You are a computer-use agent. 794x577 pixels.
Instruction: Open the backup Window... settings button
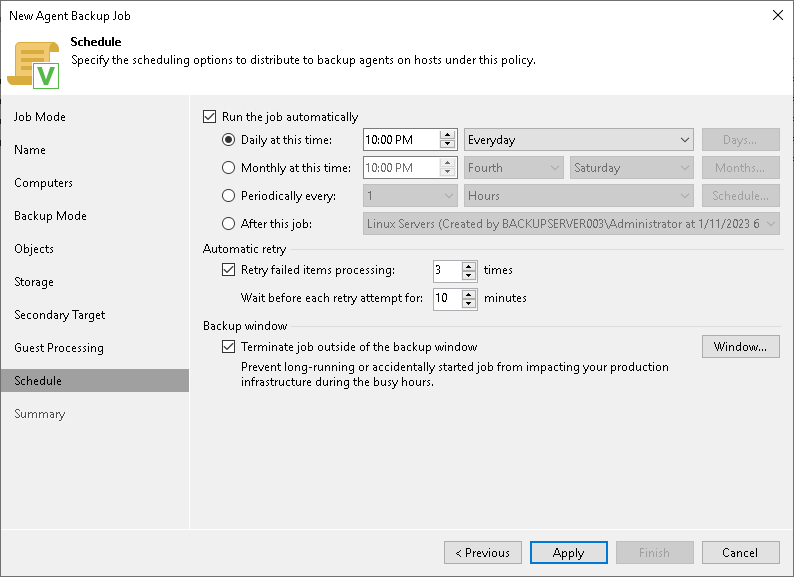[740, 347]
